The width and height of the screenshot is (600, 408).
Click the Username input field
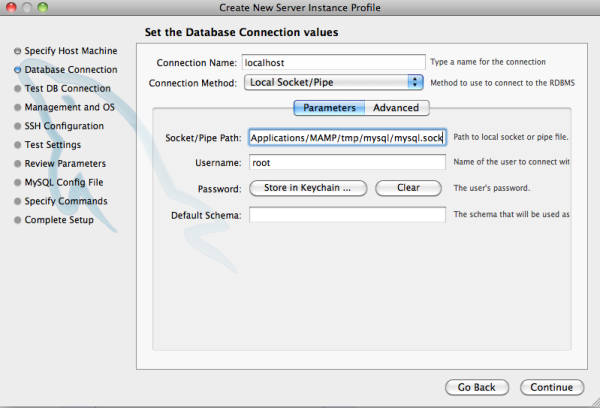346,162
